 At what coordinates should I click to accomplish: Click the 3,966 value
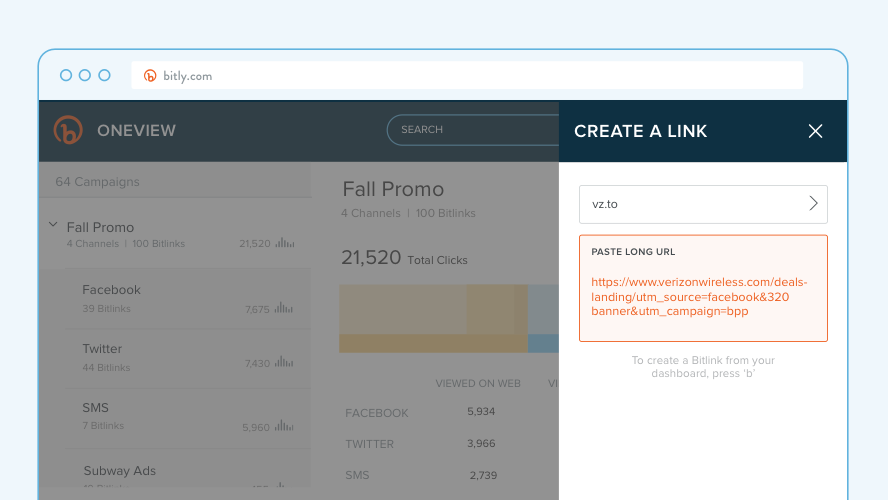coord(481,443)
